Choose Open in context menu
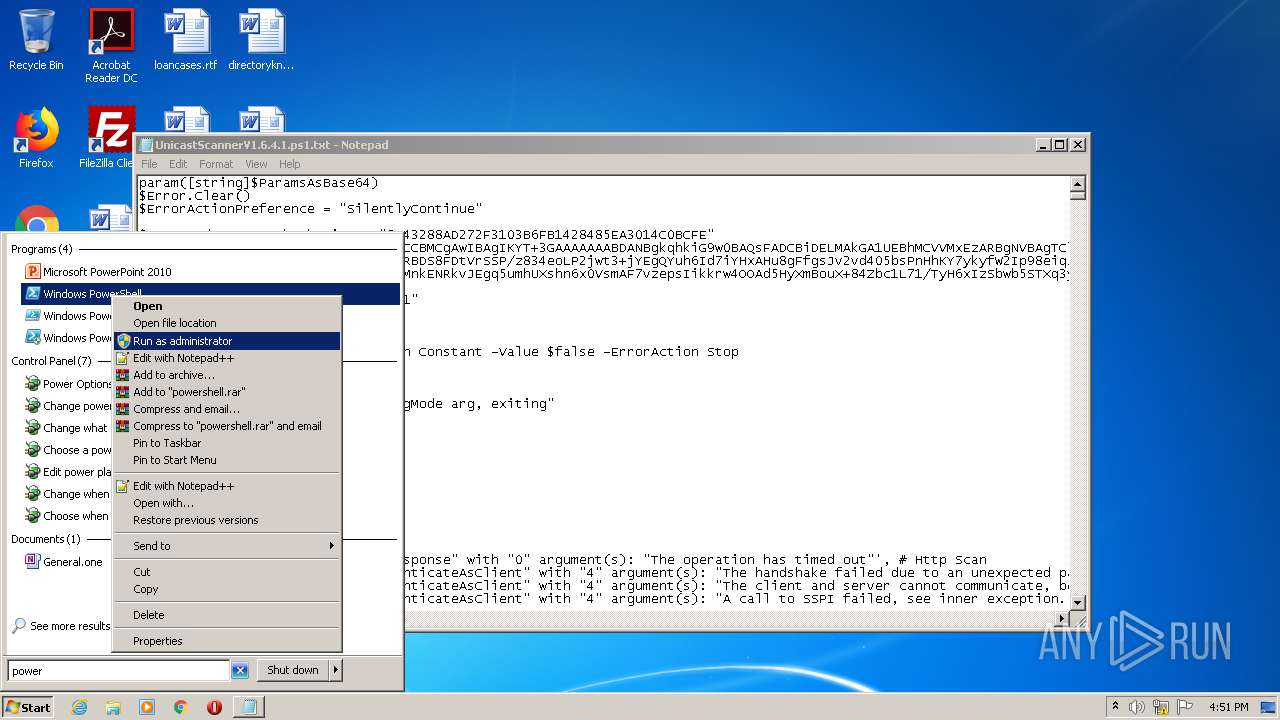This screenshot has height=720, width=1280. coord(227,306)
